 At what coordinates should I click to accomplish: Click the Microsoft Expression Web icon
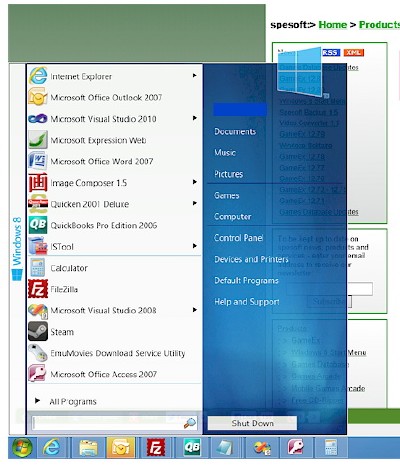point(38,140)
